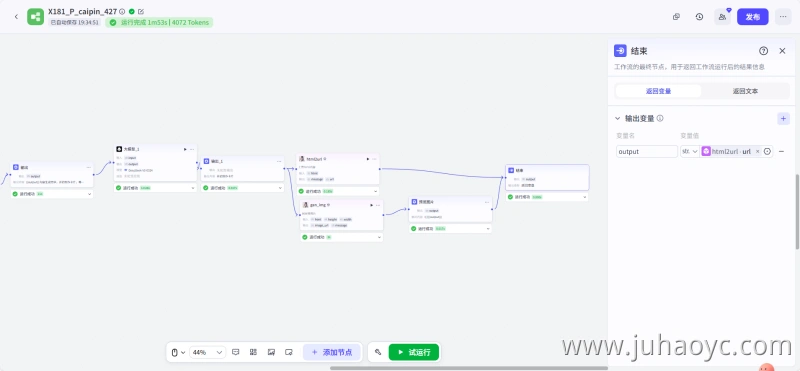Click the duplicate workflow icon in header

coord(676,17)
